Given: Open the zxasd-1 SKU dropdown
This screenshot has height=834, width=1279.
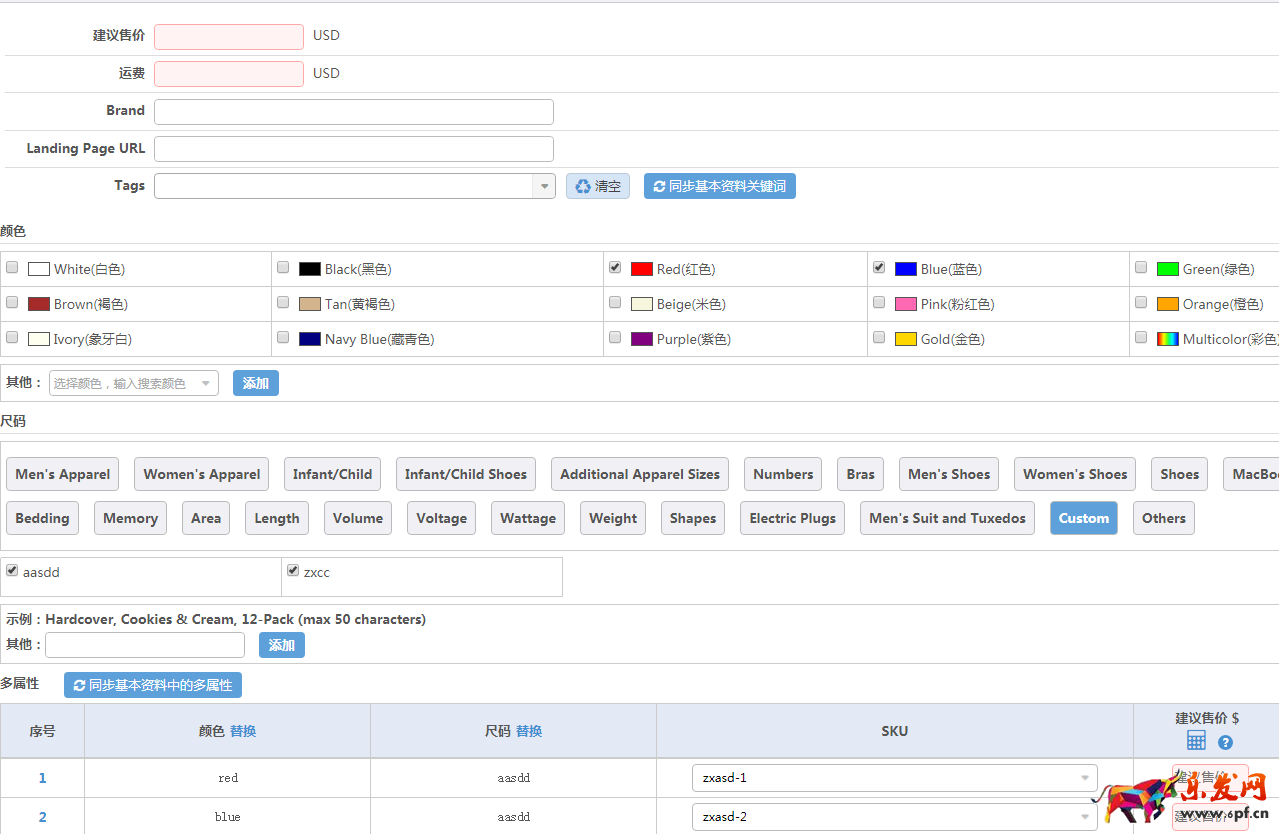Looking at the screenshot, I should tap(1085, 778).
